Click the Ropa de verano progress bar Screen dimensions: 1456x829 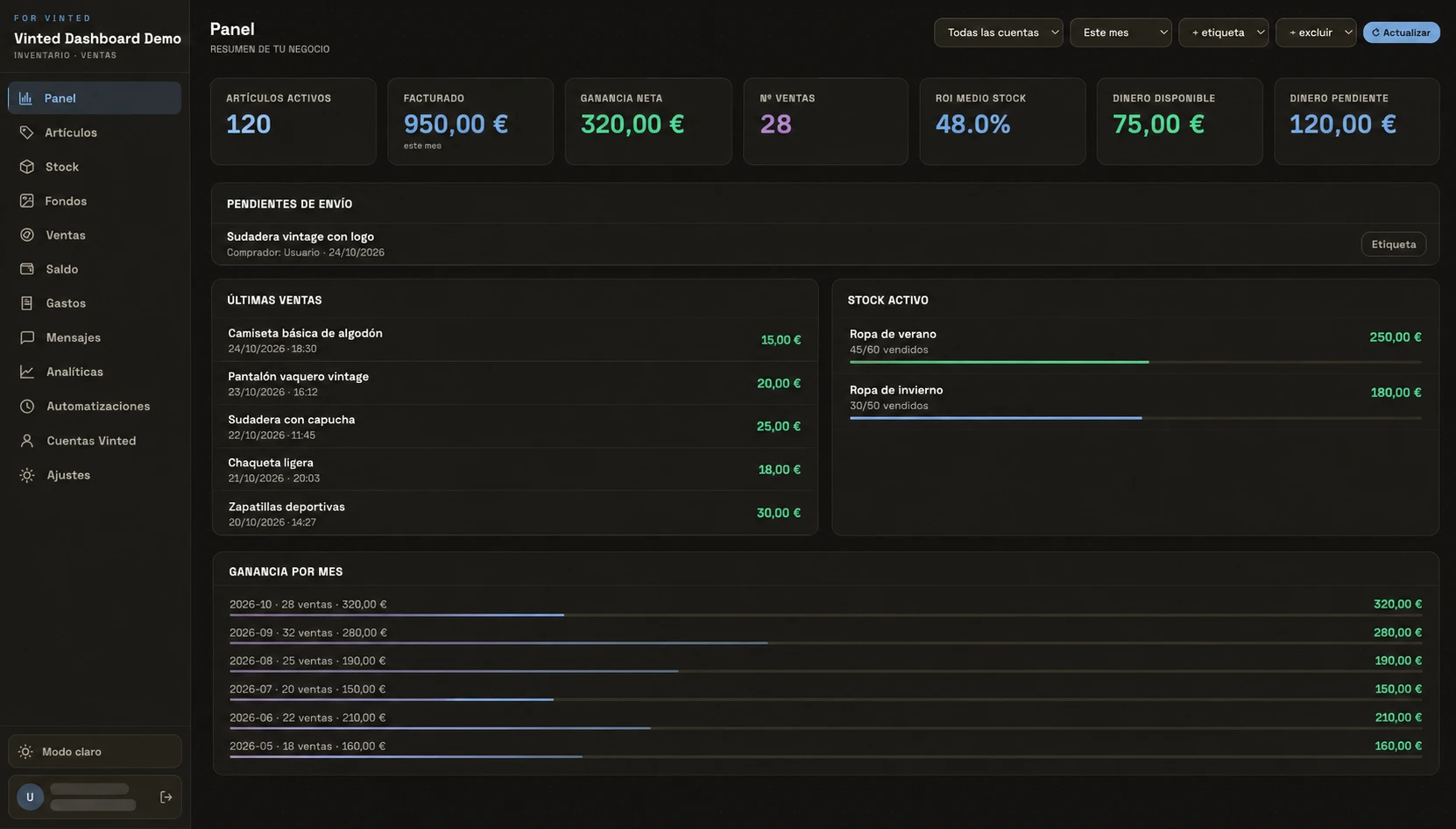(1135, 362)
